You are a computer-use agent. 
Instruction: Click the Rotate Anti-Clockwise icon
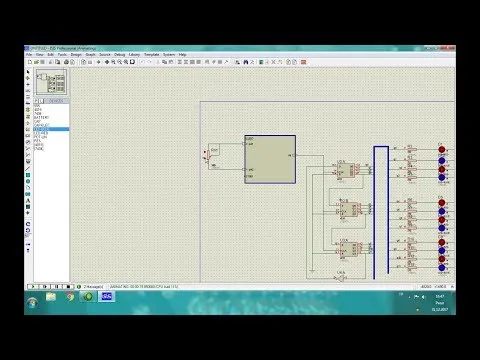pos(28,230)
